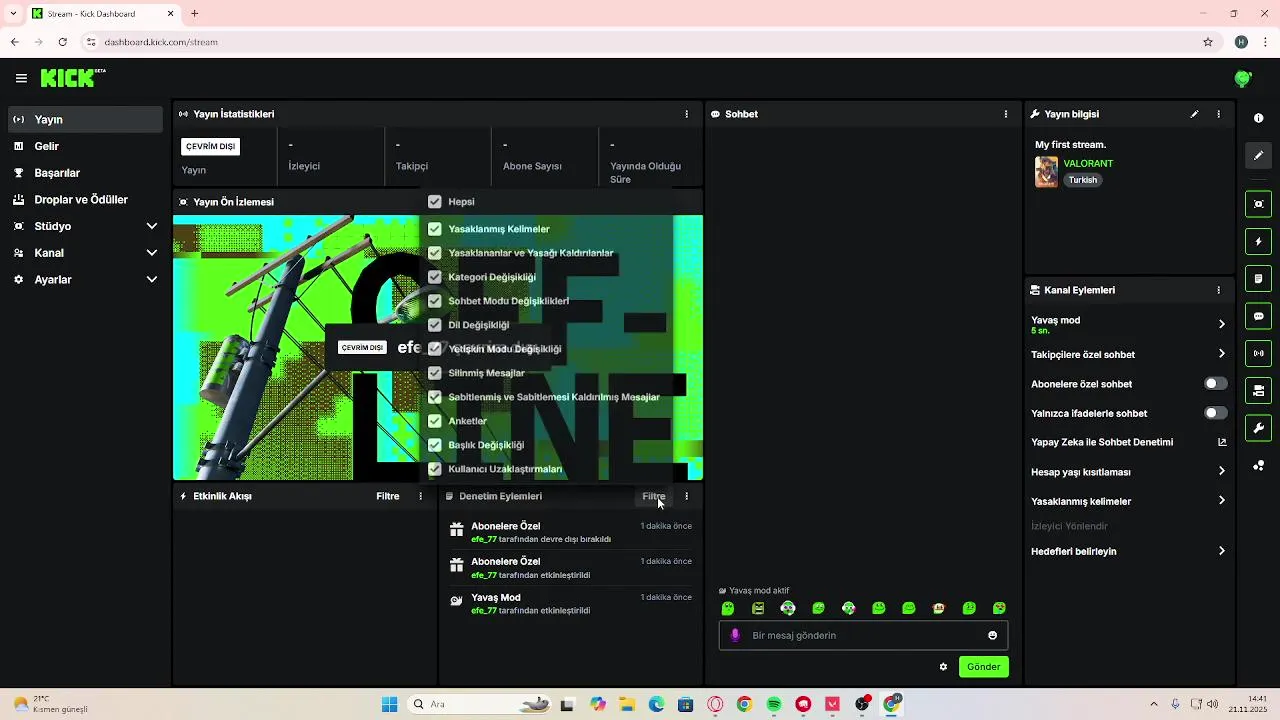The image size is (1280, 720).
Task: Open the three-dot menu of the Sohbet panel
Action: coord(1005,114)
